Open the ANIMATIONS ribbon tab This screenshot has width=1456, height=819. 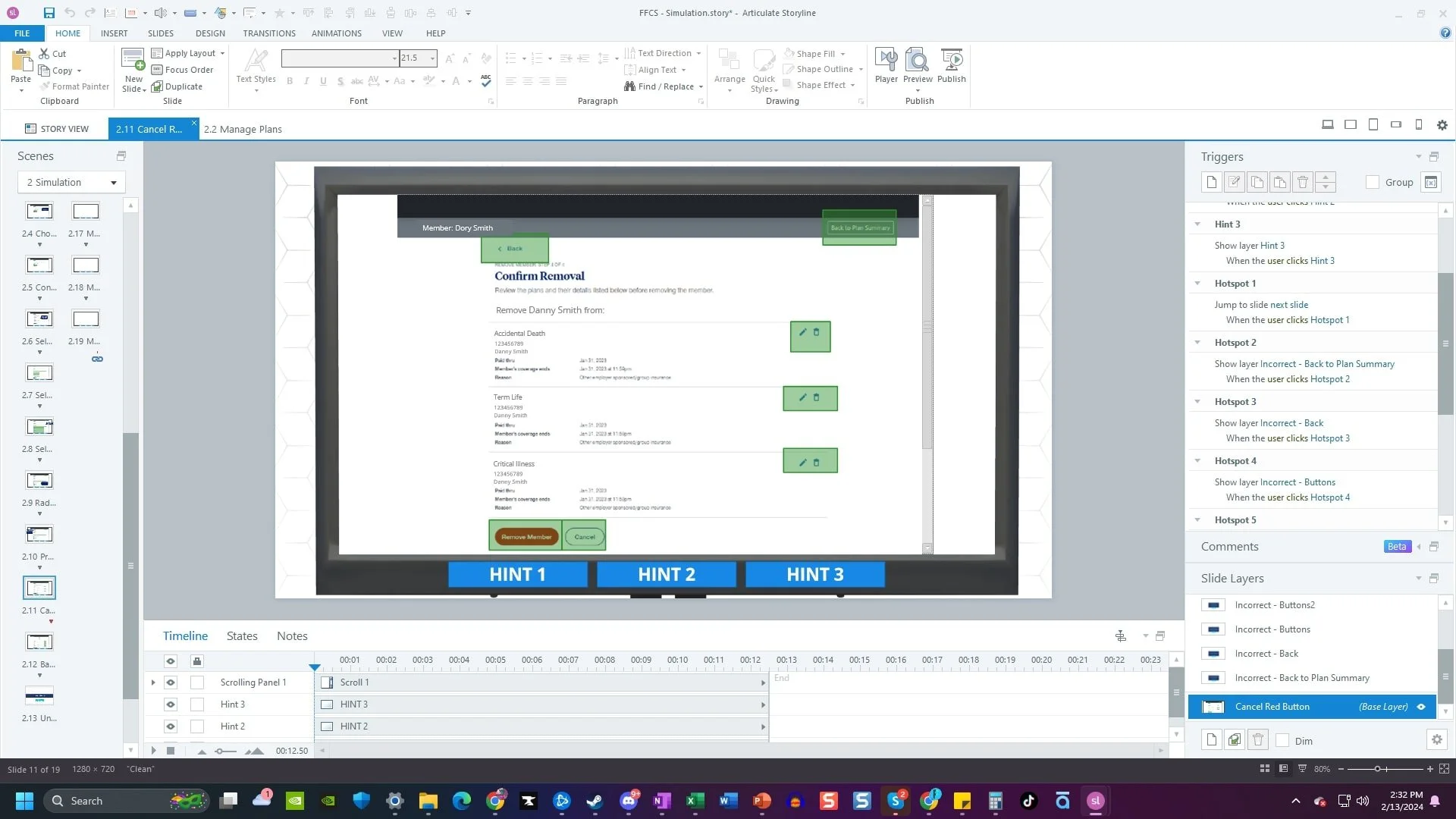click(x=336, y=33)
